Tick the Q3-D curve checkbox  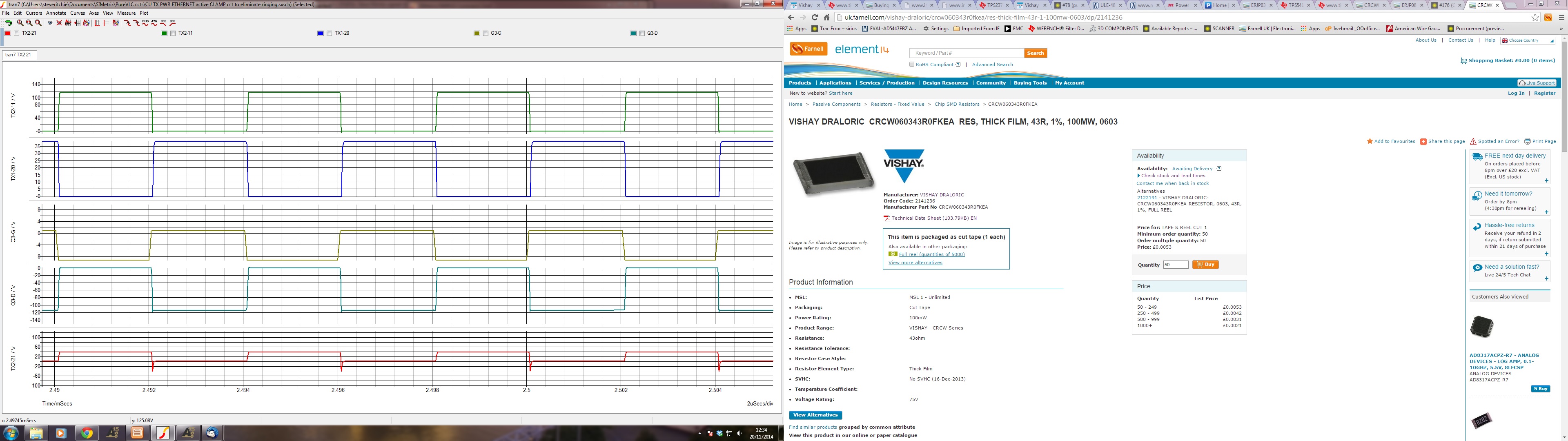click(642, 33)
